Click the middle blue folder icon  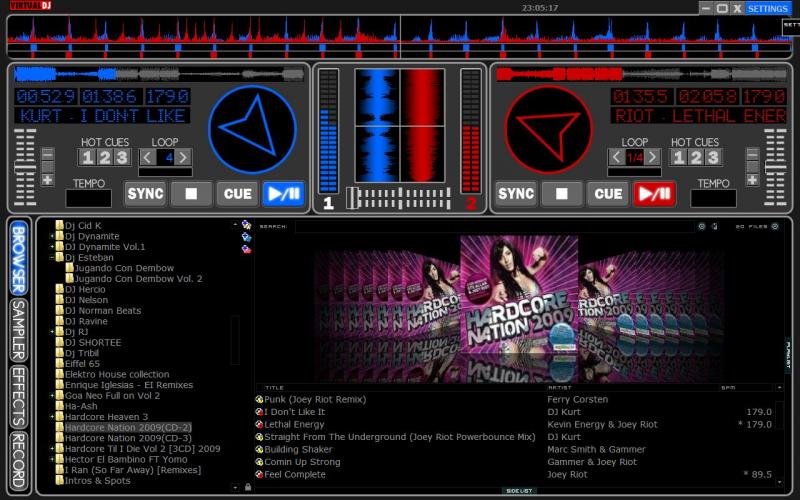click(x=246, y=237)
